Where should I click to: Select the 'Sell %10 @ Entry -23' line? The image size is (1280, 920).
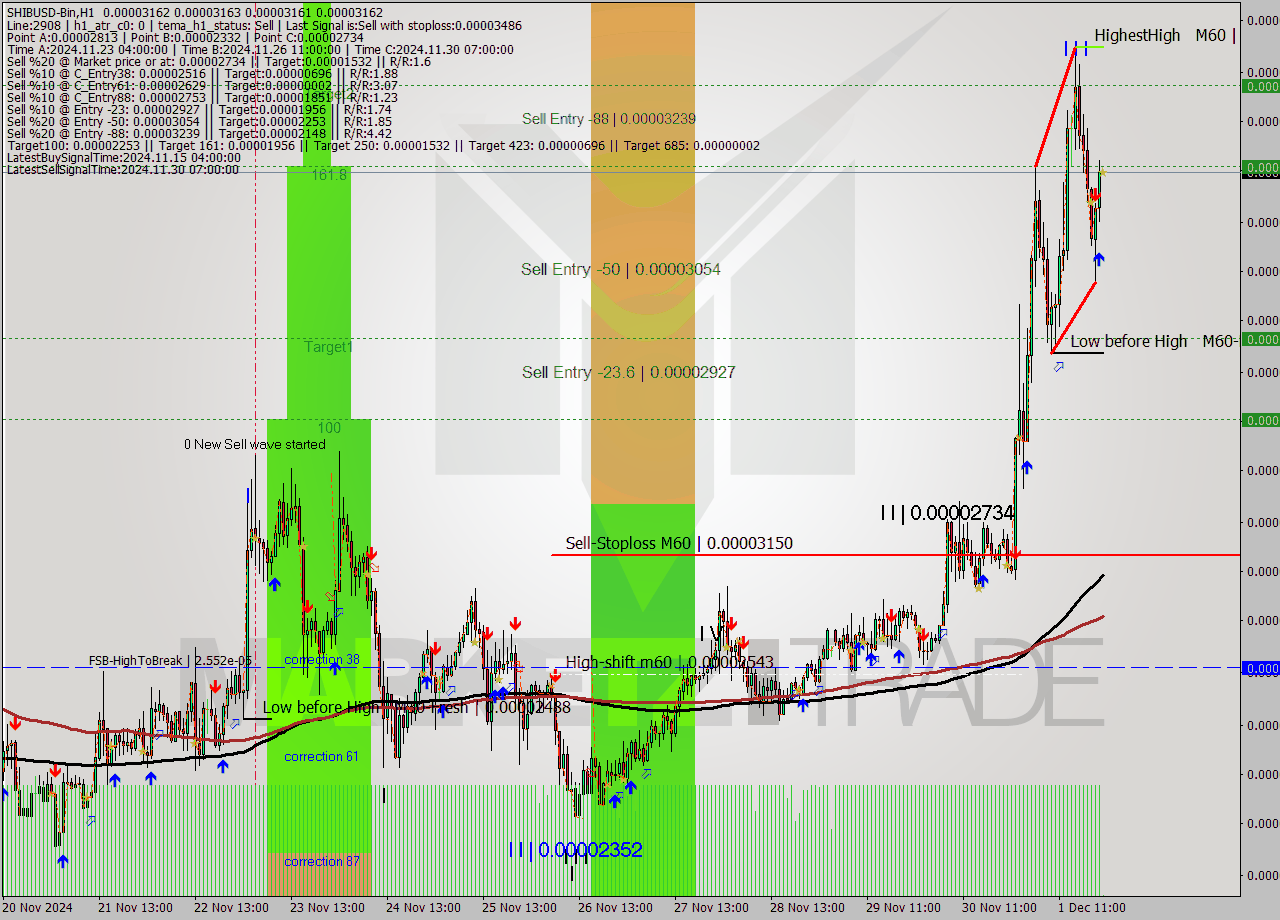[199, 109]
